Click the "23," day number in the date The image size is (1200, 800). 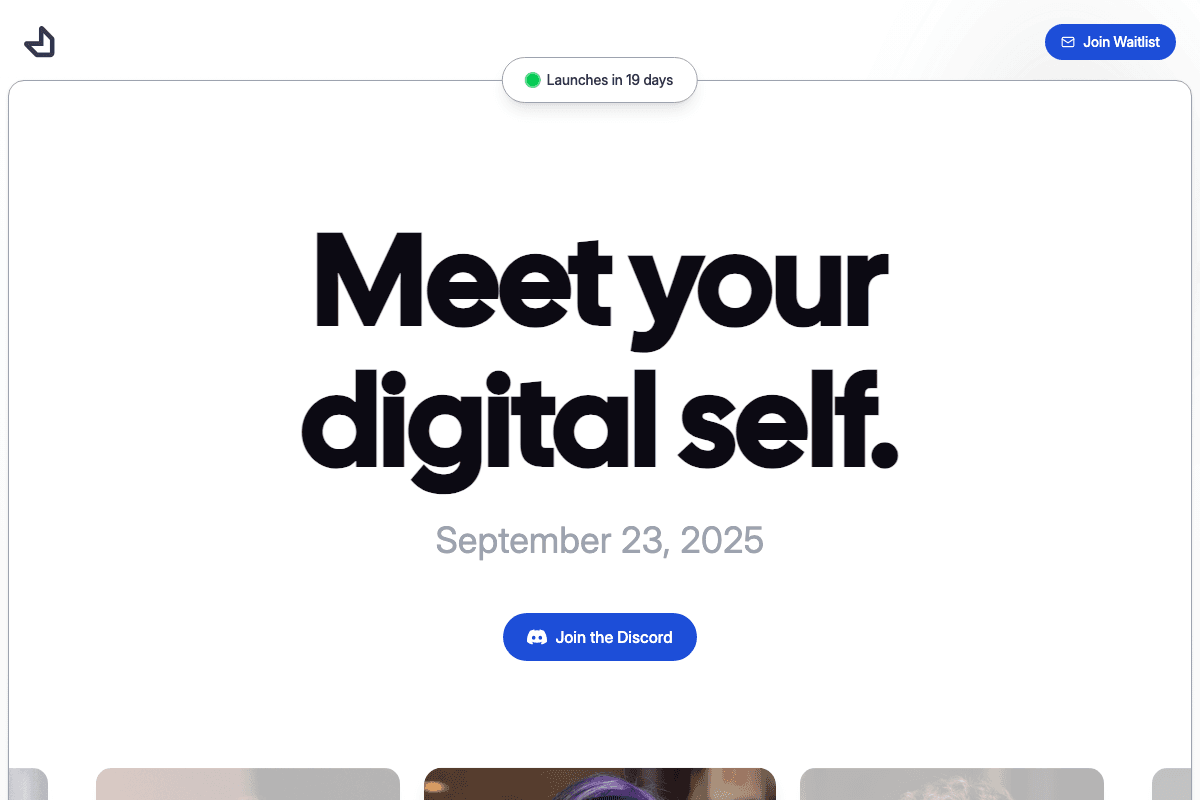pos(645,541)
